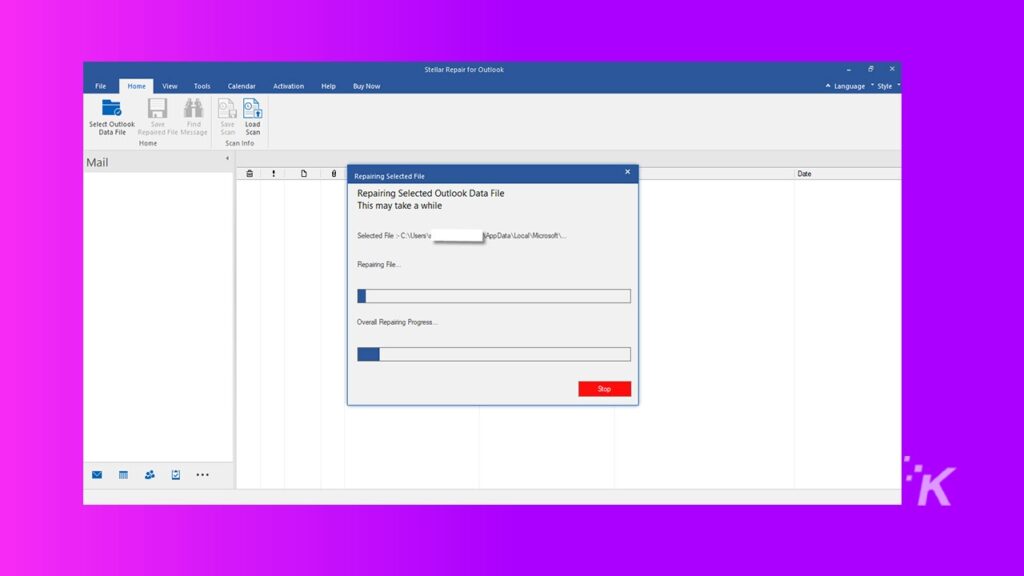Collapse the Mail pane arrow

point(227,158)
